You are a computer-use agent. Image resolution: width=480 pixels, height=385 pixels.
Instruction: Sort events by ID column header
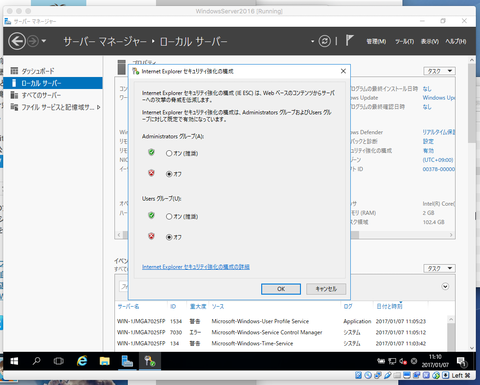click(173, 306)
